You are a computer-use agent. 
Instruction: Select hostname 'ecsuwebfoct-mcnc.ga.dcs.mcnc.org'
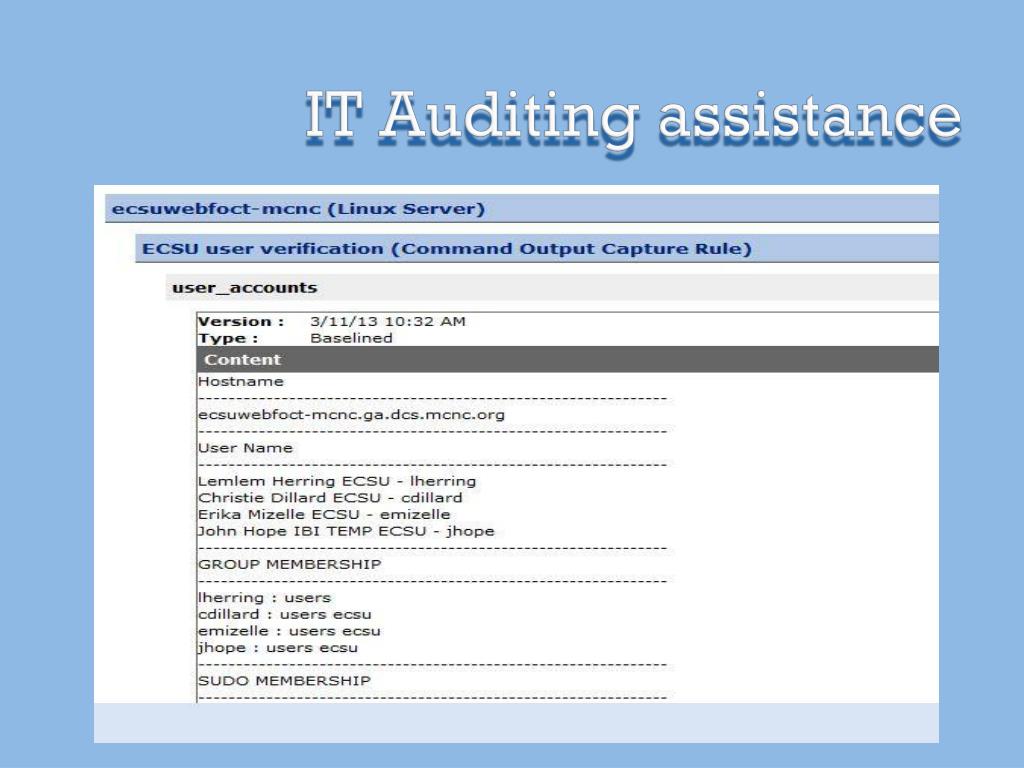pyautogui.click(x=351, y=415)
